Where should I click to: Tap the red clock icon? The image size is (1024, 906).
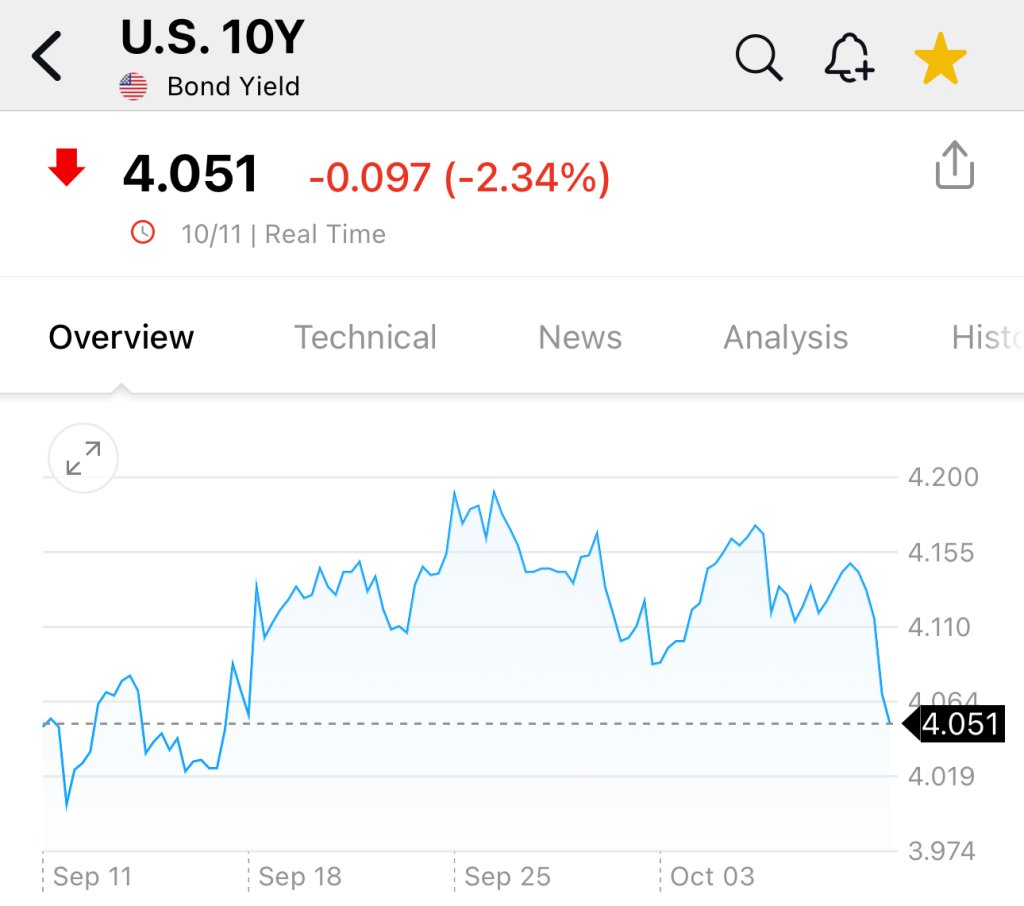(144, 233)
